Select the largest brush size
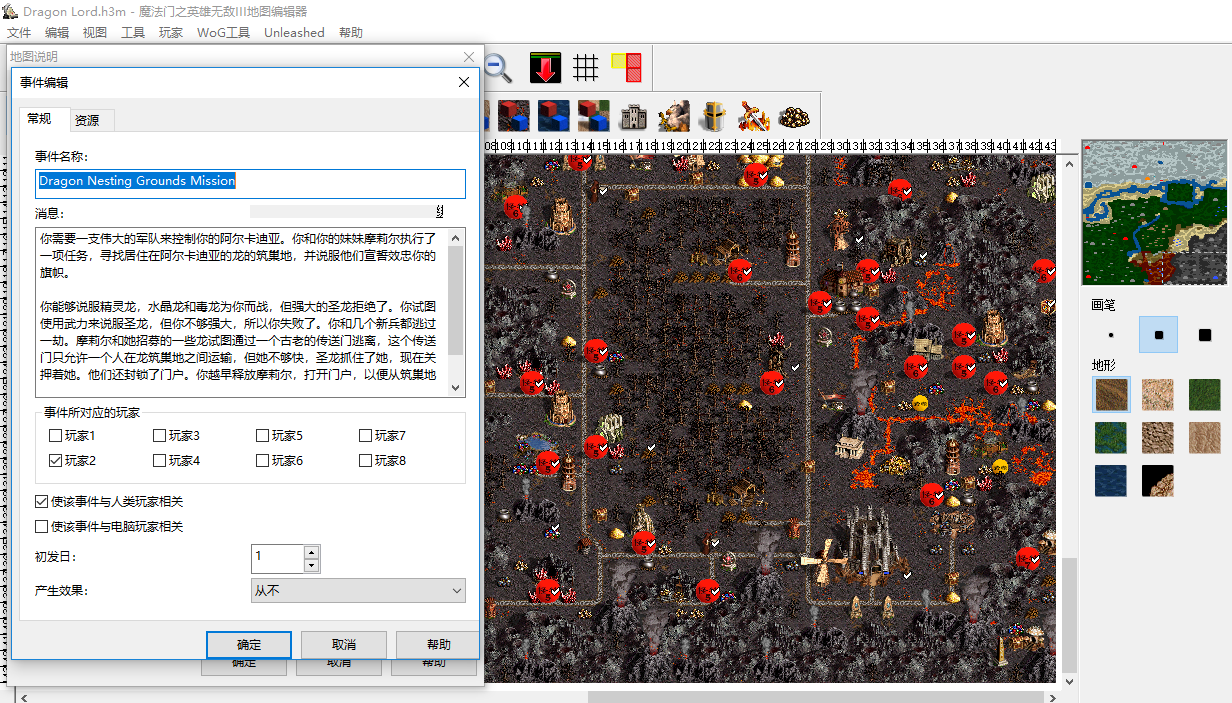The height and width of the screenshot is (703, 1232). click(1205, 335)
